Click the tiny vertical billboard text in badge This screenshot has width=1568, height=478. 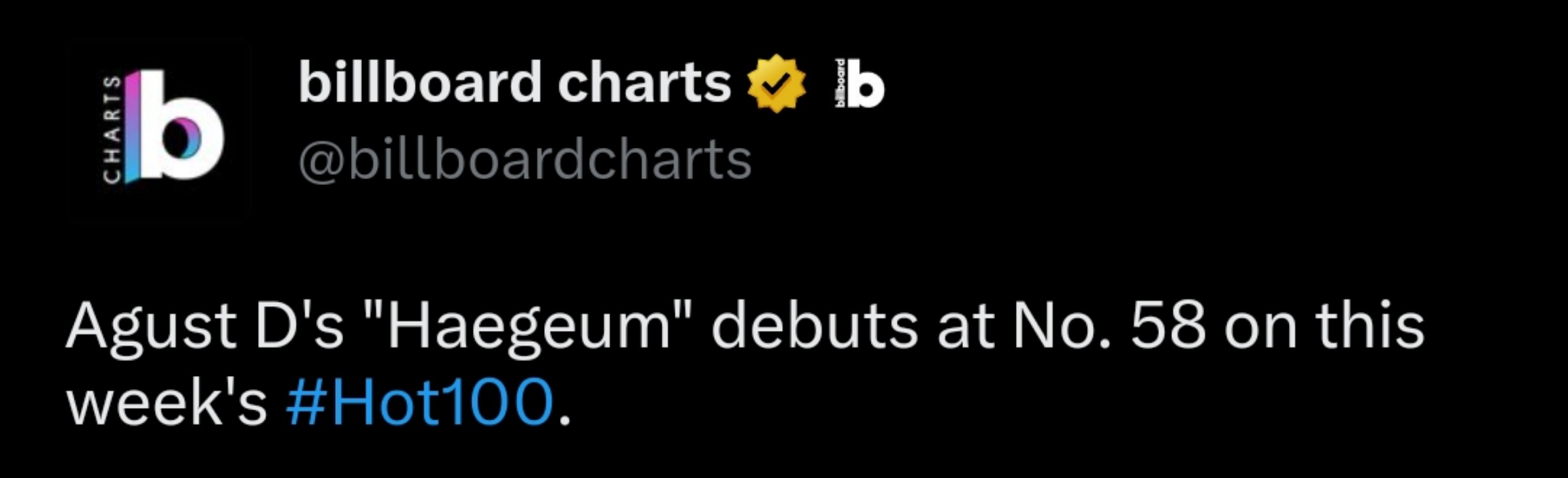pos(840,83)
